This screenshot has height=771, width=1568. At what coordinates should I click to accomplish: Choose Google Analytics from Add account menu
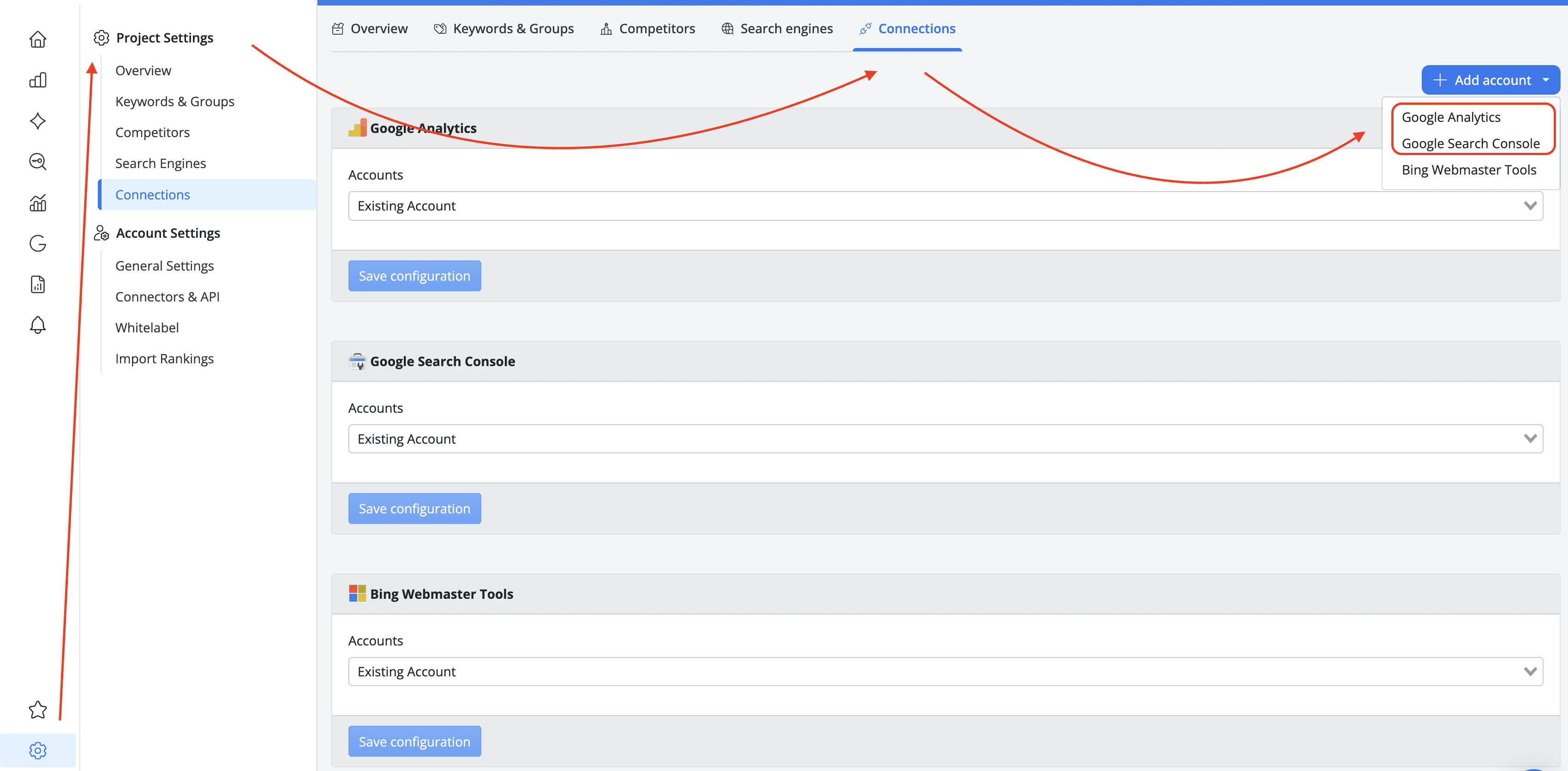pyautogui.click(x=1451, y=117)
